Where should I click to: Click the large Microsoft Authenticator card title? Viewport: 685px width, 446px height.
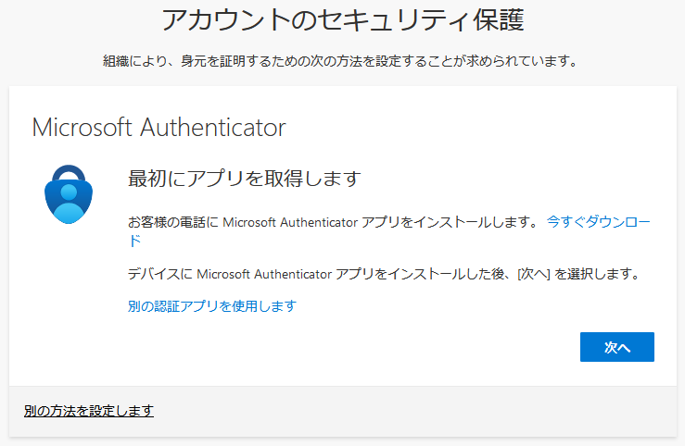pyautogui.click(x=159, y=128)
